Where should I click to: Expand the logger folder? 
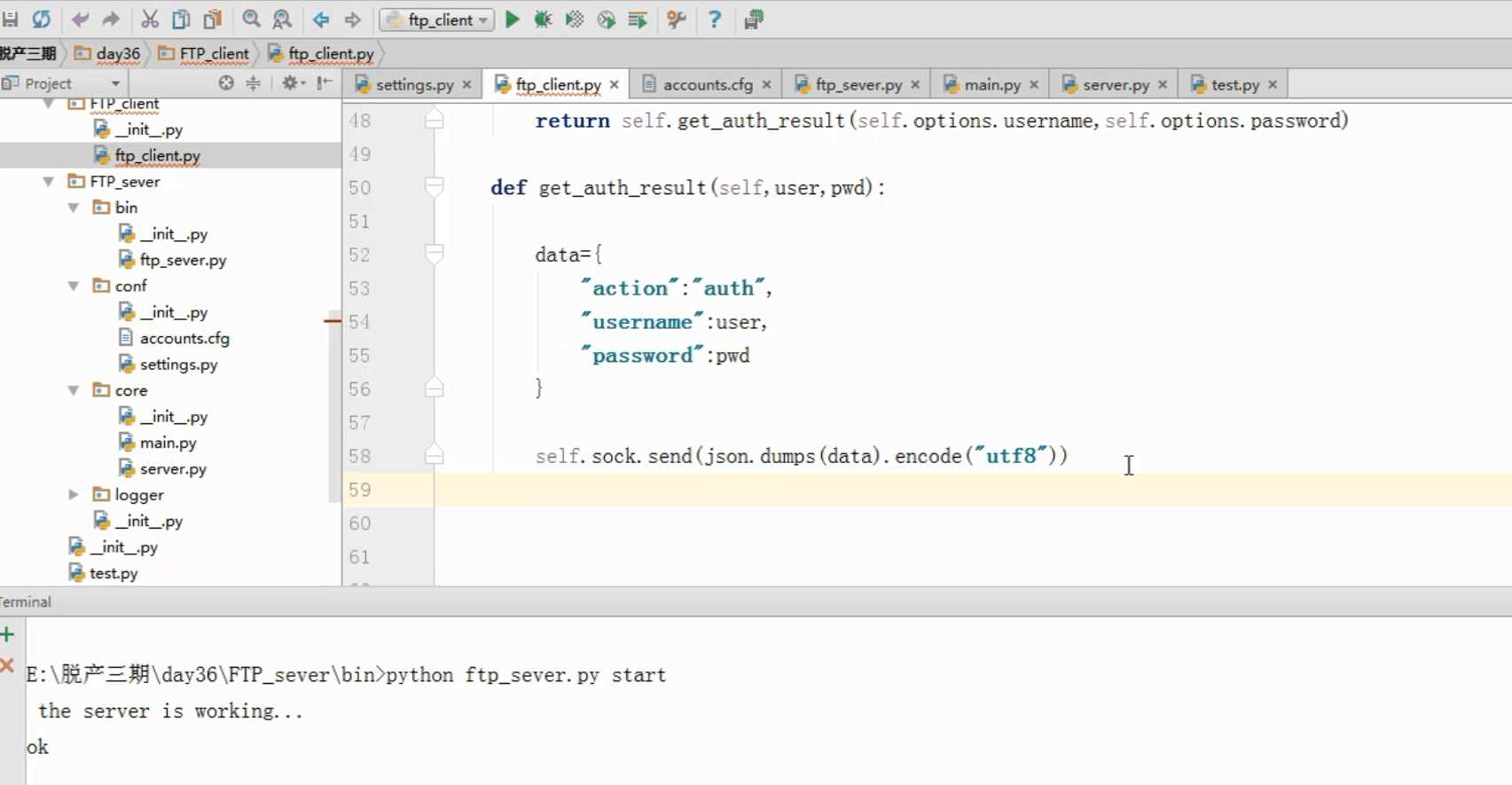(x=74, y=495)
